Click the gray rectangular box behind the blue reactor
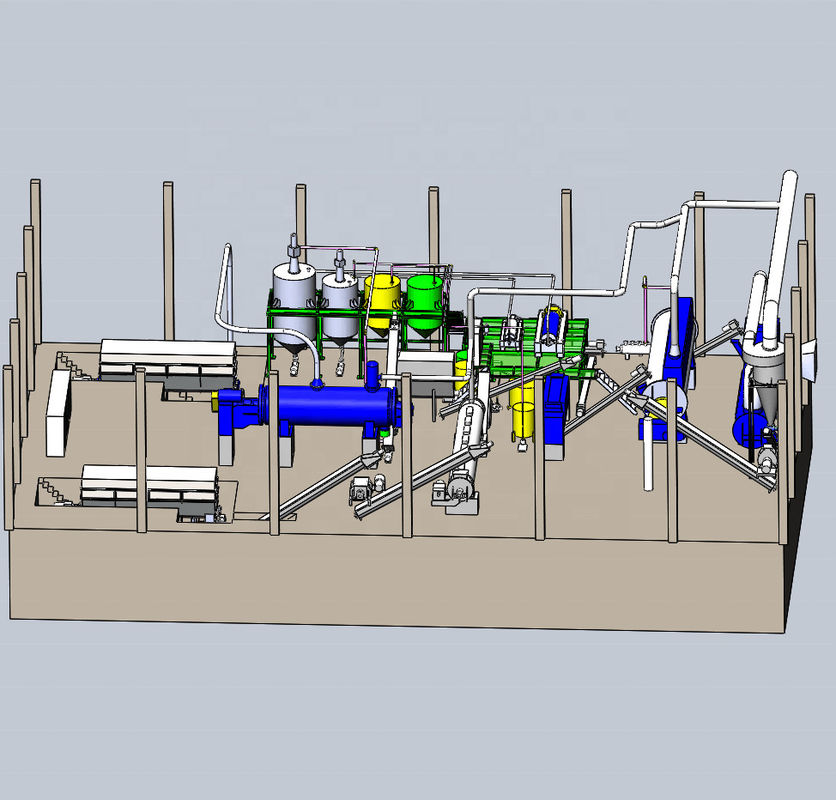 tap(426, 371)
